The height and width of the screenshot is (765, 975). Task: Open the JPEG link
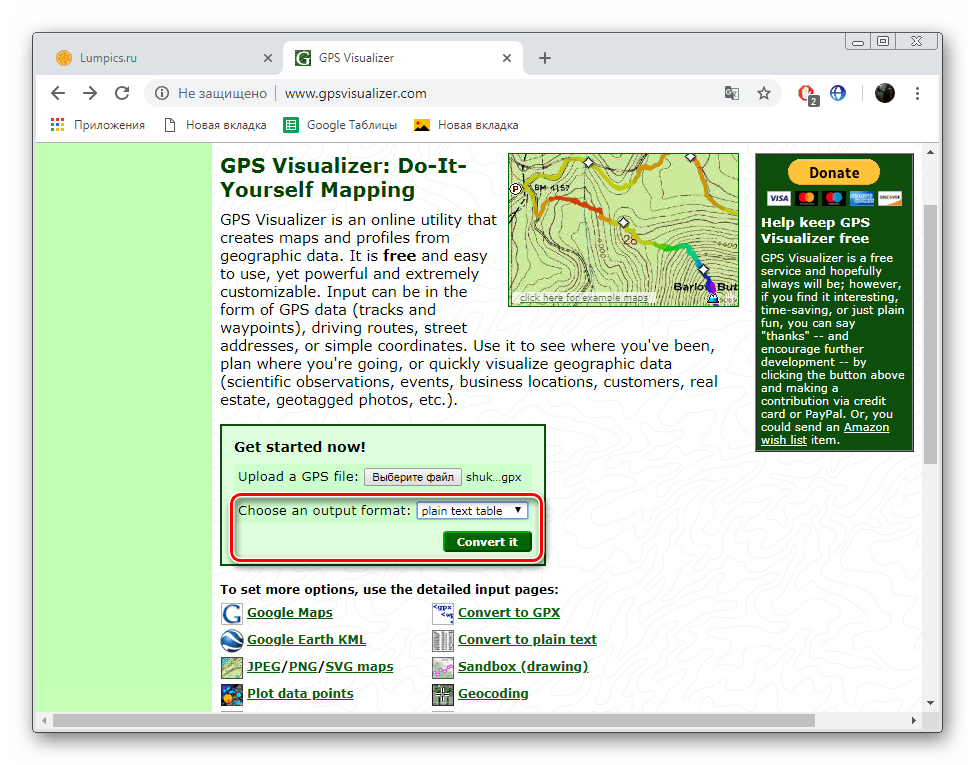[264, 667]
